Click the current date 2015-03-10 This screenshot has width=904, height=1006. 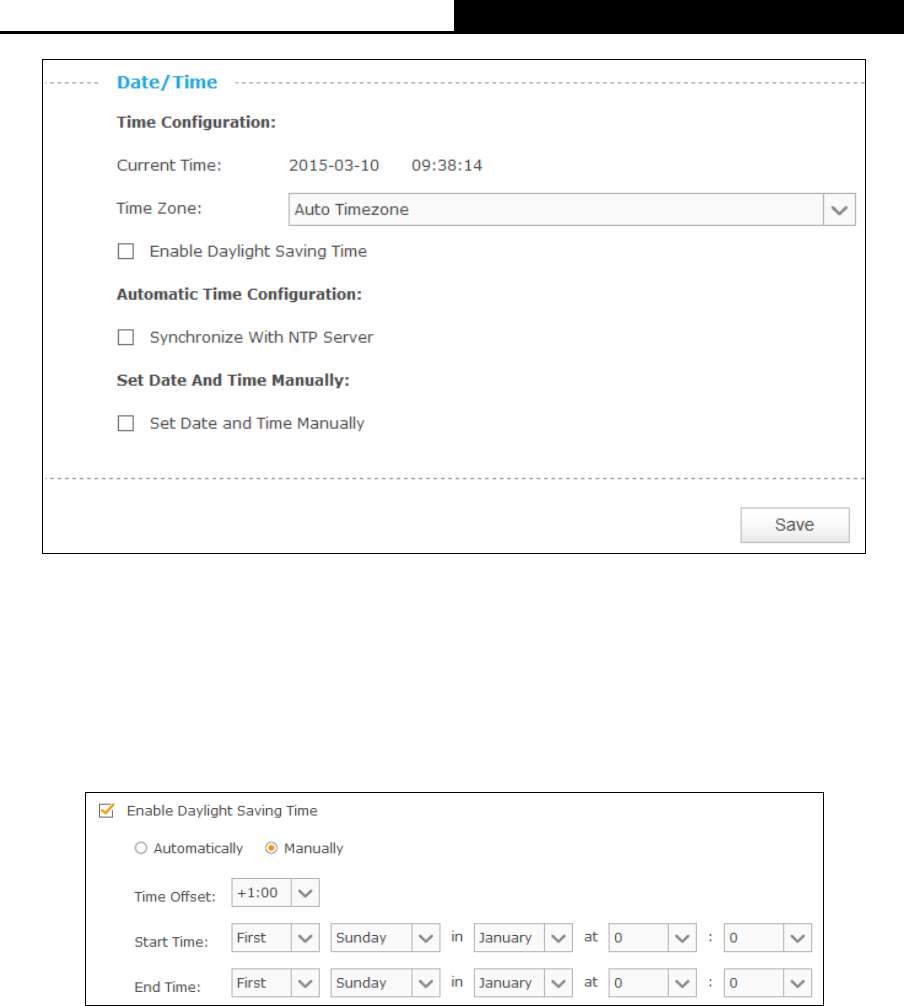334,166
